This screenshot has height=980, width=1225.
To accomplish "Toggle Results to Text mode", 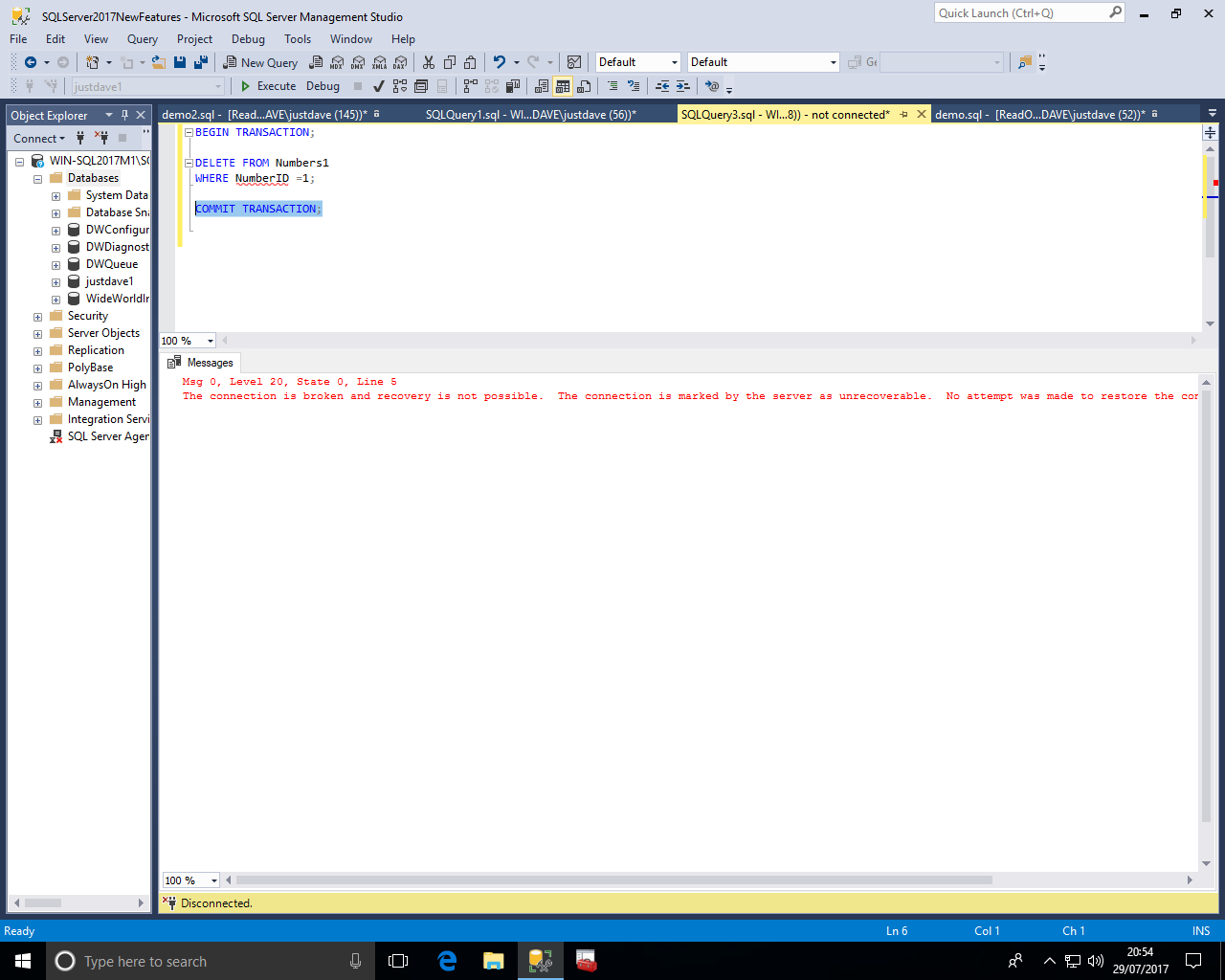I will 542,86.
